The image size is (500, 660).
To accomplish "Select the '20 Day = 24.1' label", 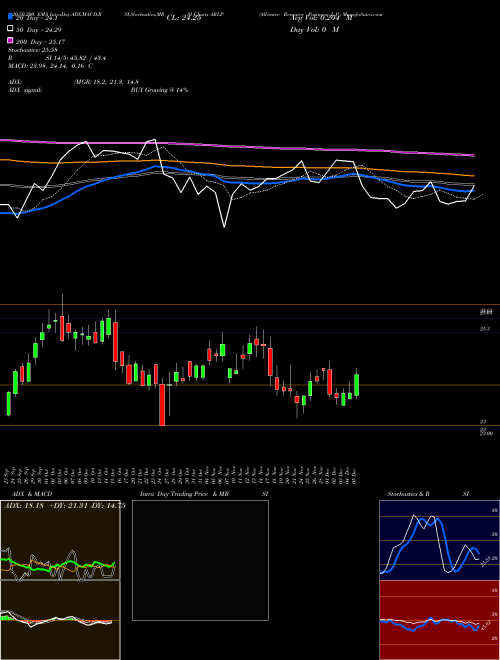I will 36,18.
